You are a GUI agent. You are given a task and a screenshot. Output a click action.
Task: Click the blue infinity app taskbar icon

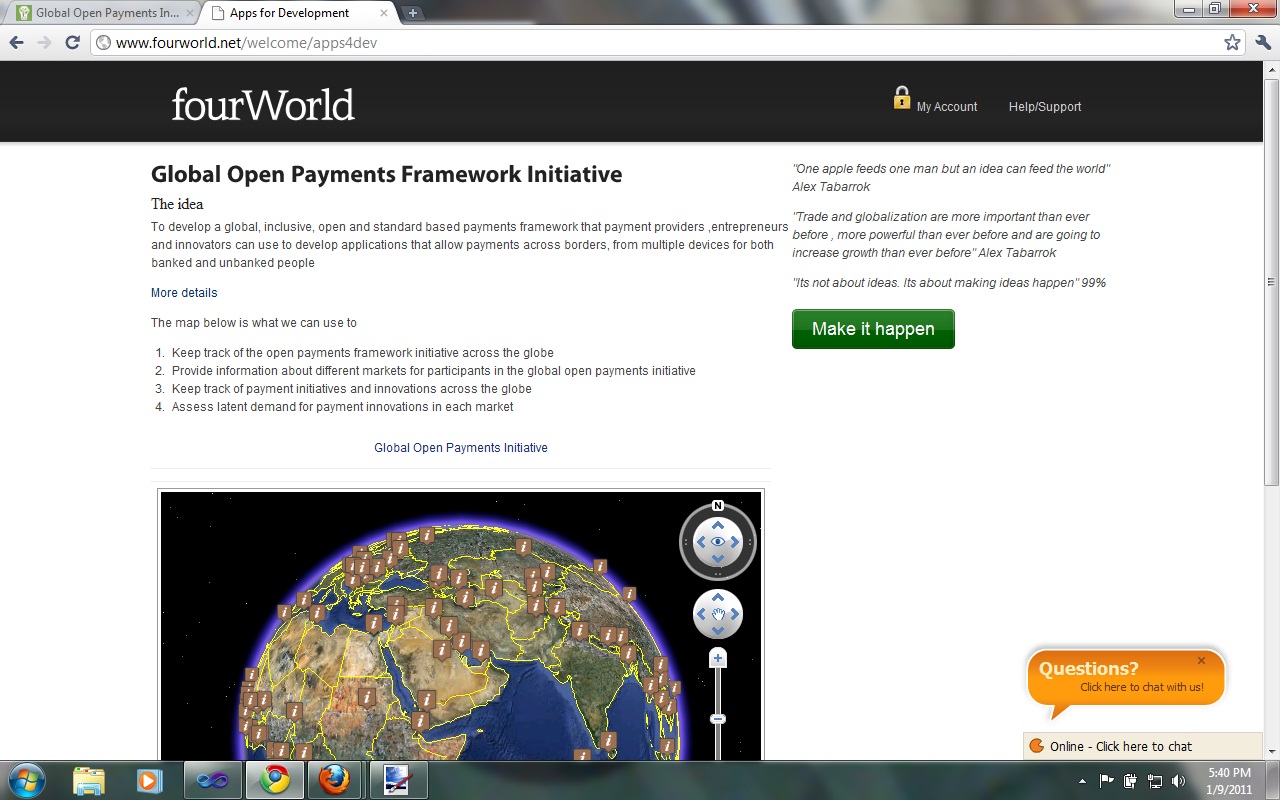coord(212,780)
